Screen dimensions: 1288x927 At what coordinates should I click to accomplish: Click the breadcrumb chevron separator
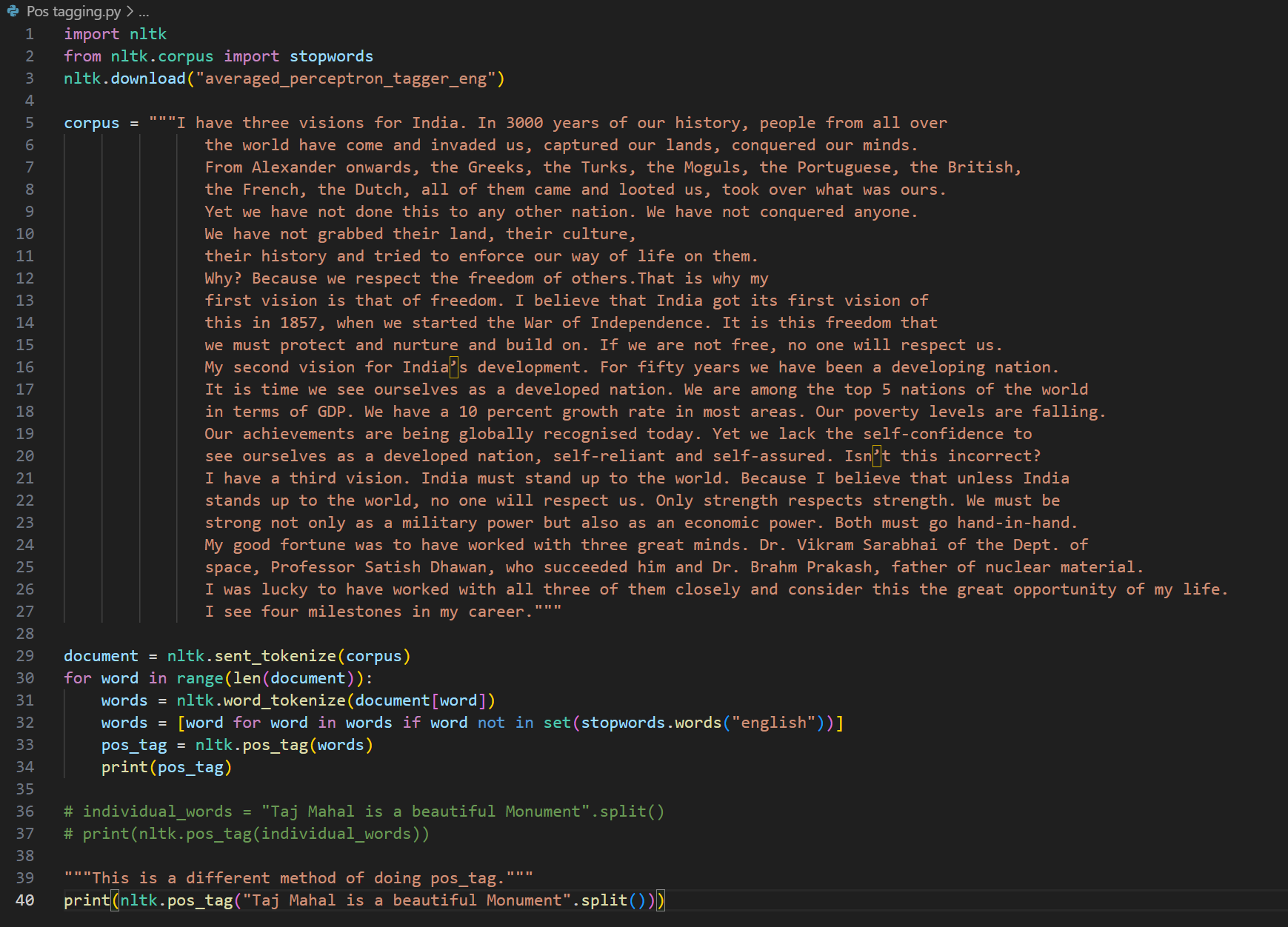130,11
